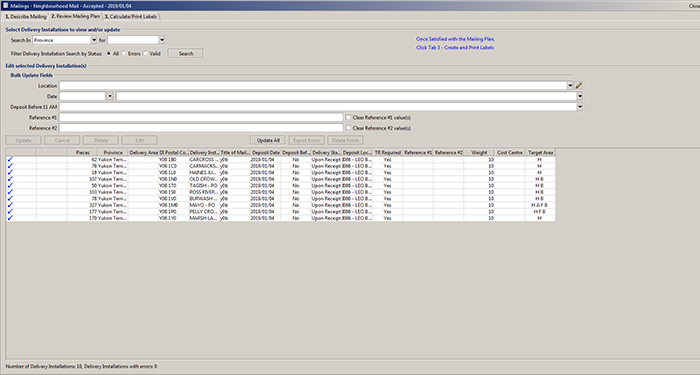Check Clear Reference #1 value(s) box
The image size is (700, 375).
pyautogui.click(x=348, y=117)
